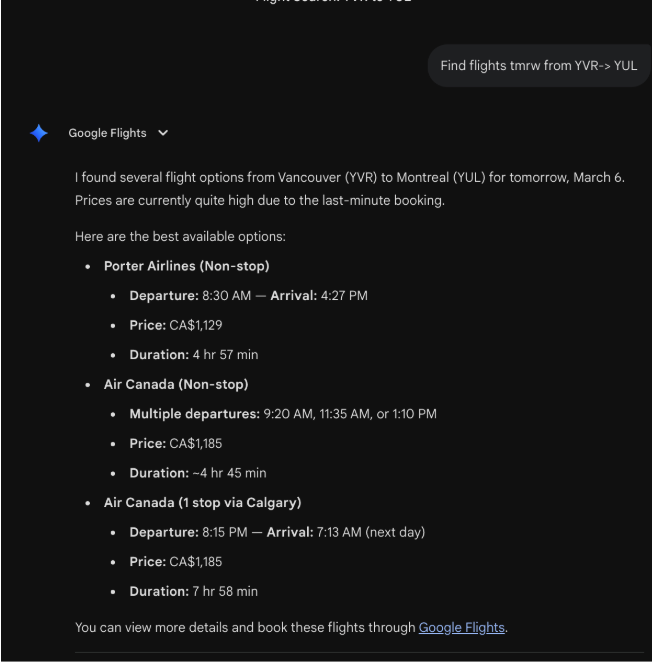Image resolution: width=652 pixels, height=664 pixels.
Task: Click the 4 hr 57 min duration line
Action: pyautogui.click(x=194, y=354)
